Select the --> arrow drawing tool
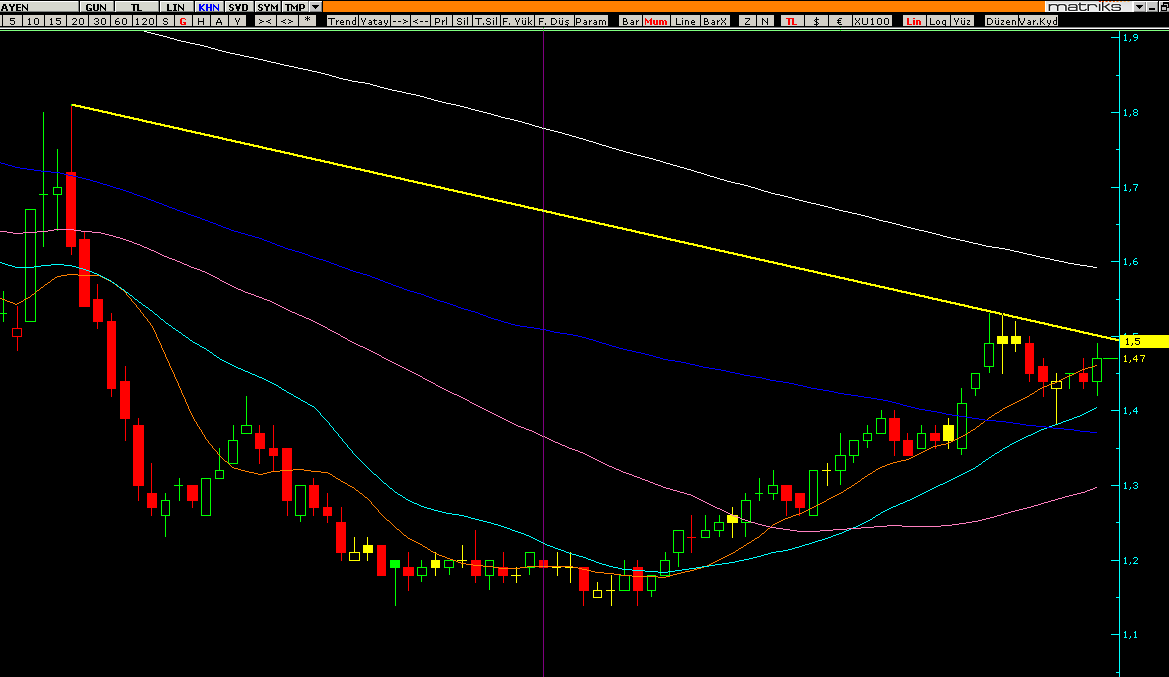Screen dimensions: 1169x677 [400, 21]
